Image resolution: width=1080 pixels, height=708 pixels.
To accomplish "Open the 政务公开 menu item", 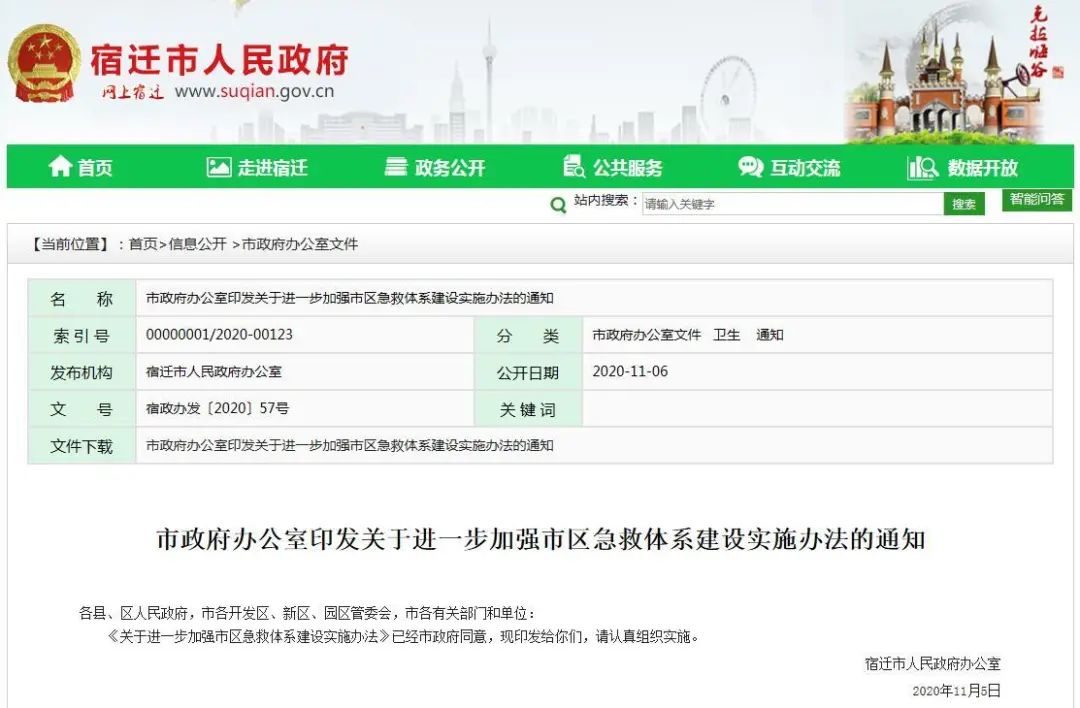I will coord(450,167).
